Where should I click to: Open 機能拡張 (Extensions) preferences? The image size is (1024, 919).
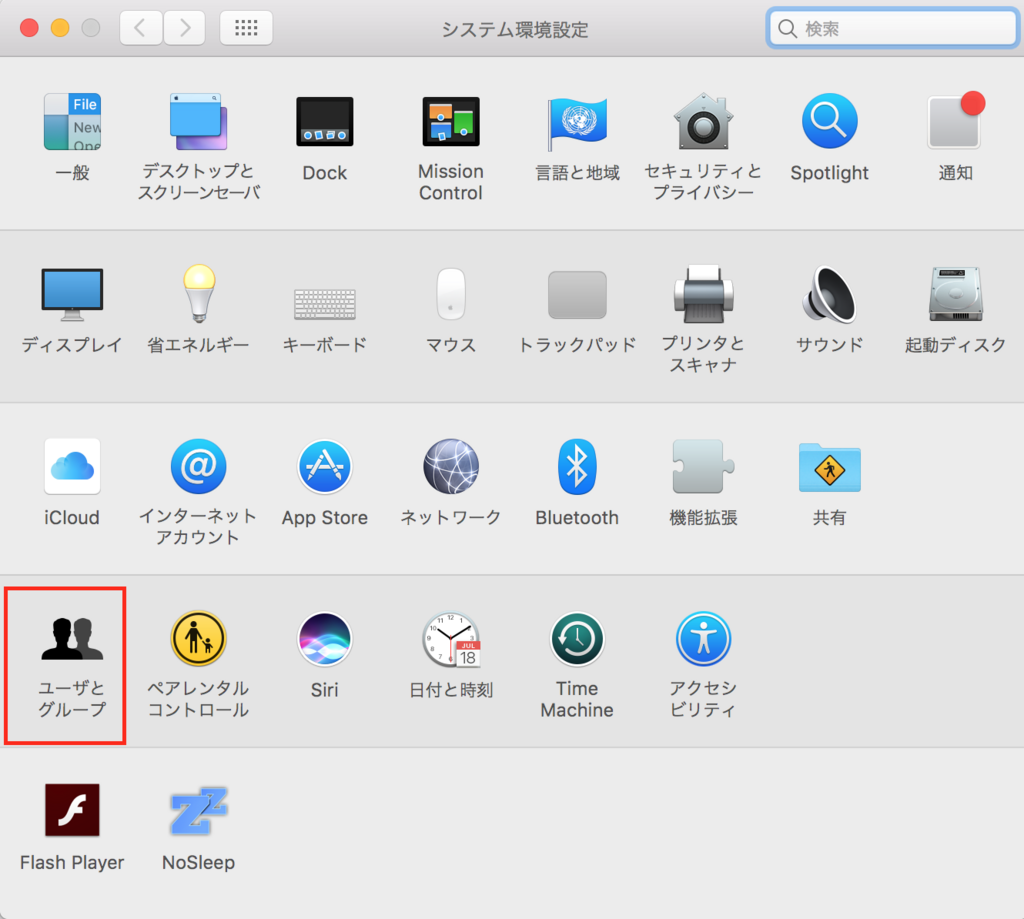(x=703, y=466)
